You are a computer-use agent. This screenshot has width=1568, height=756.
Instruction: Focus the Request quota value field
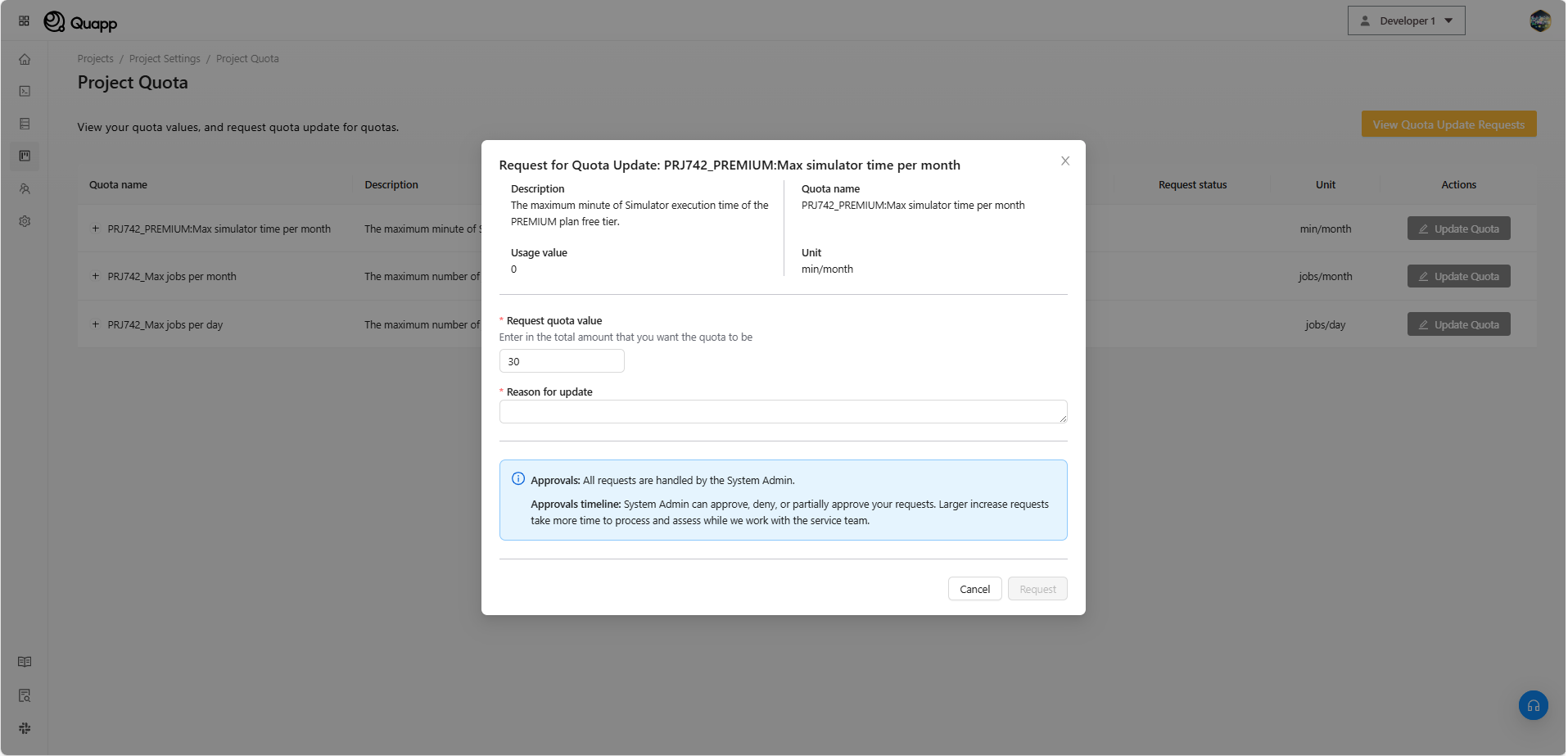click(562, 361)
